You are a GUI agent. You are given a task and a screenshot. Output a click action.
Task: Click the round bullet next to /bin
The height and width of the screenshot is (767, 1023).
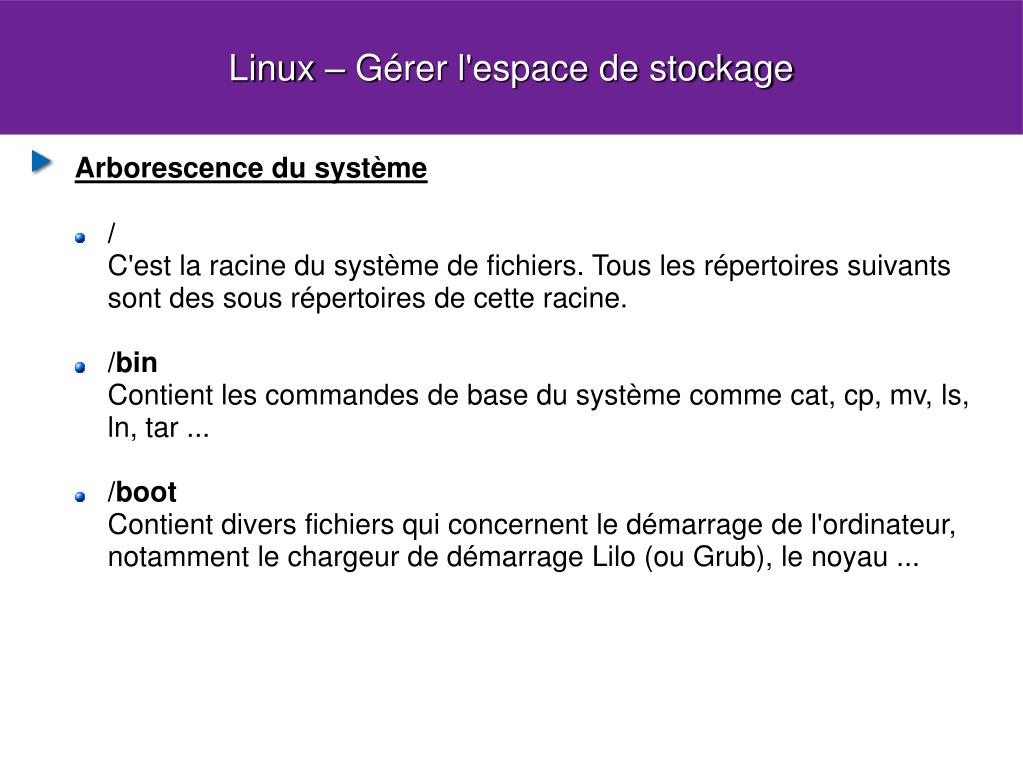[80, 368]
